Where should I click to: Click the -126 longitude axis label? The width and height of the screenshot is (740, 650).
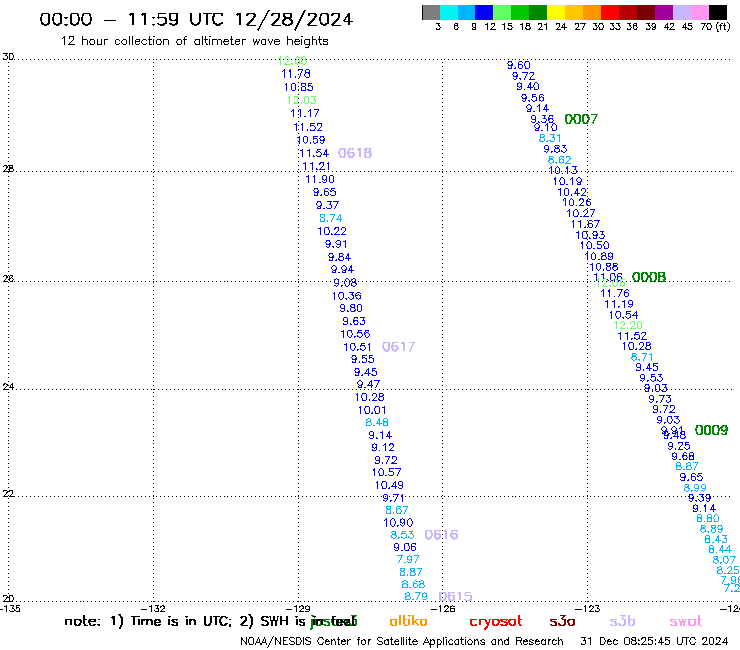[x=443, y=608]
